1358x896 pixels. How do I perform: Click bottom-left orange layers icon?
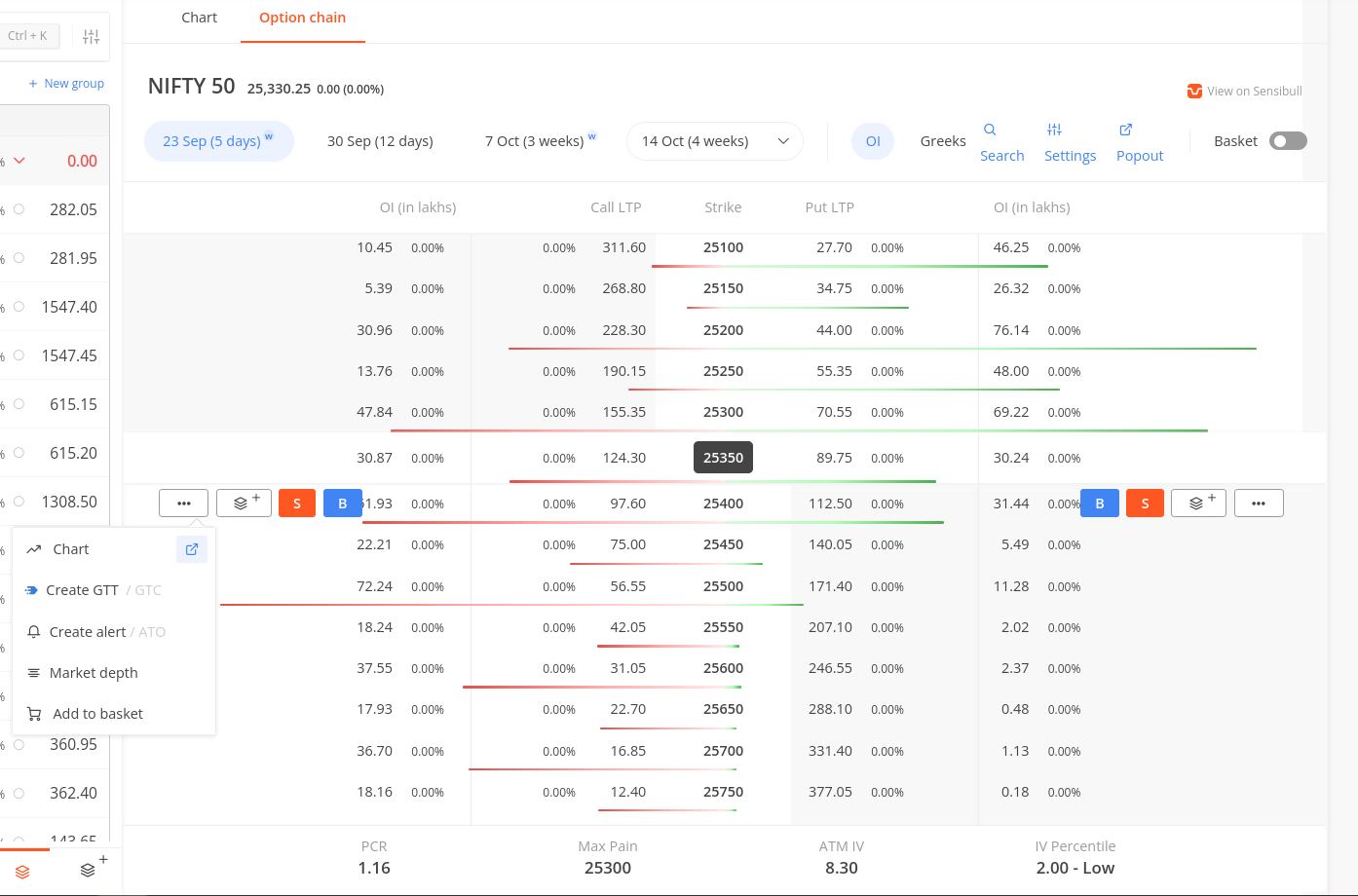22,872
